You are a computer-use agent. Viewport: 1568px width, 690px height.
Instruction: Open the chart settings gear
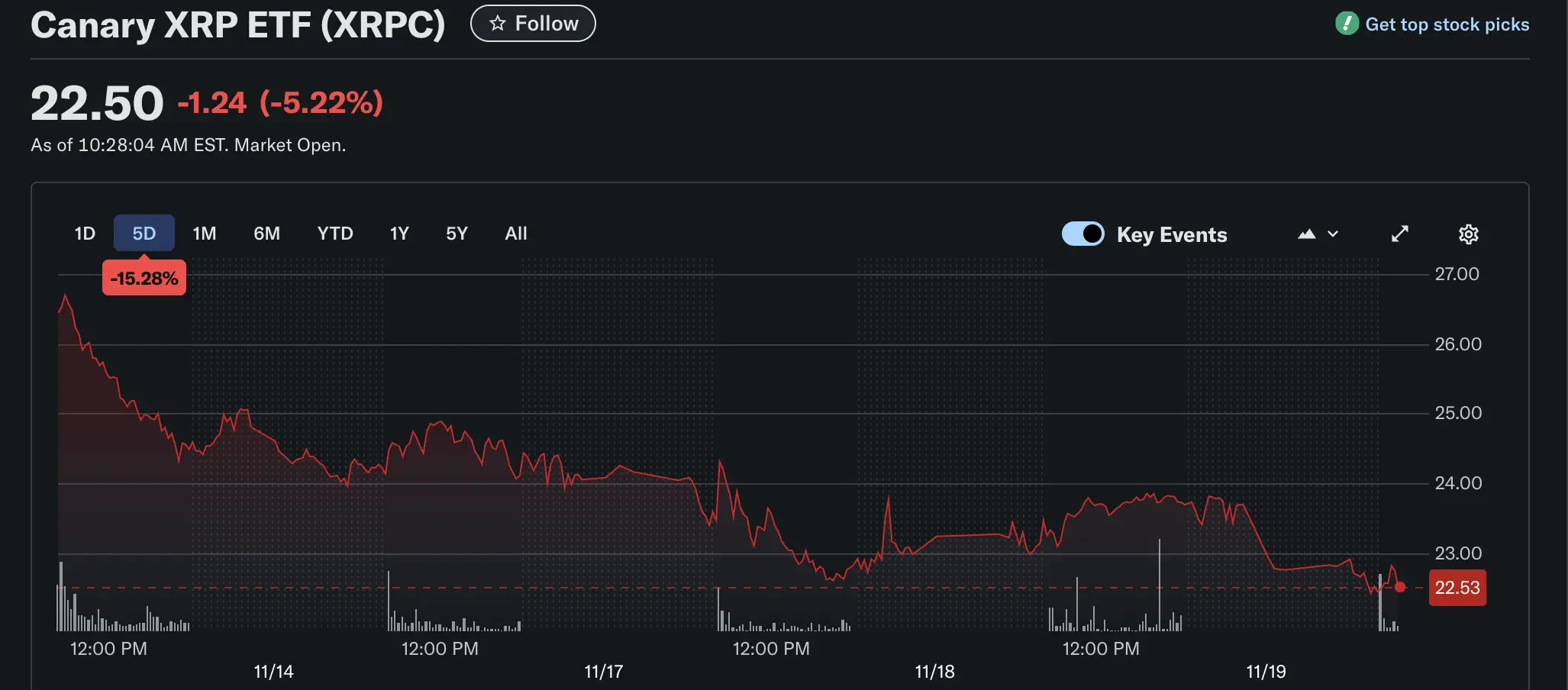(1468, 234)
